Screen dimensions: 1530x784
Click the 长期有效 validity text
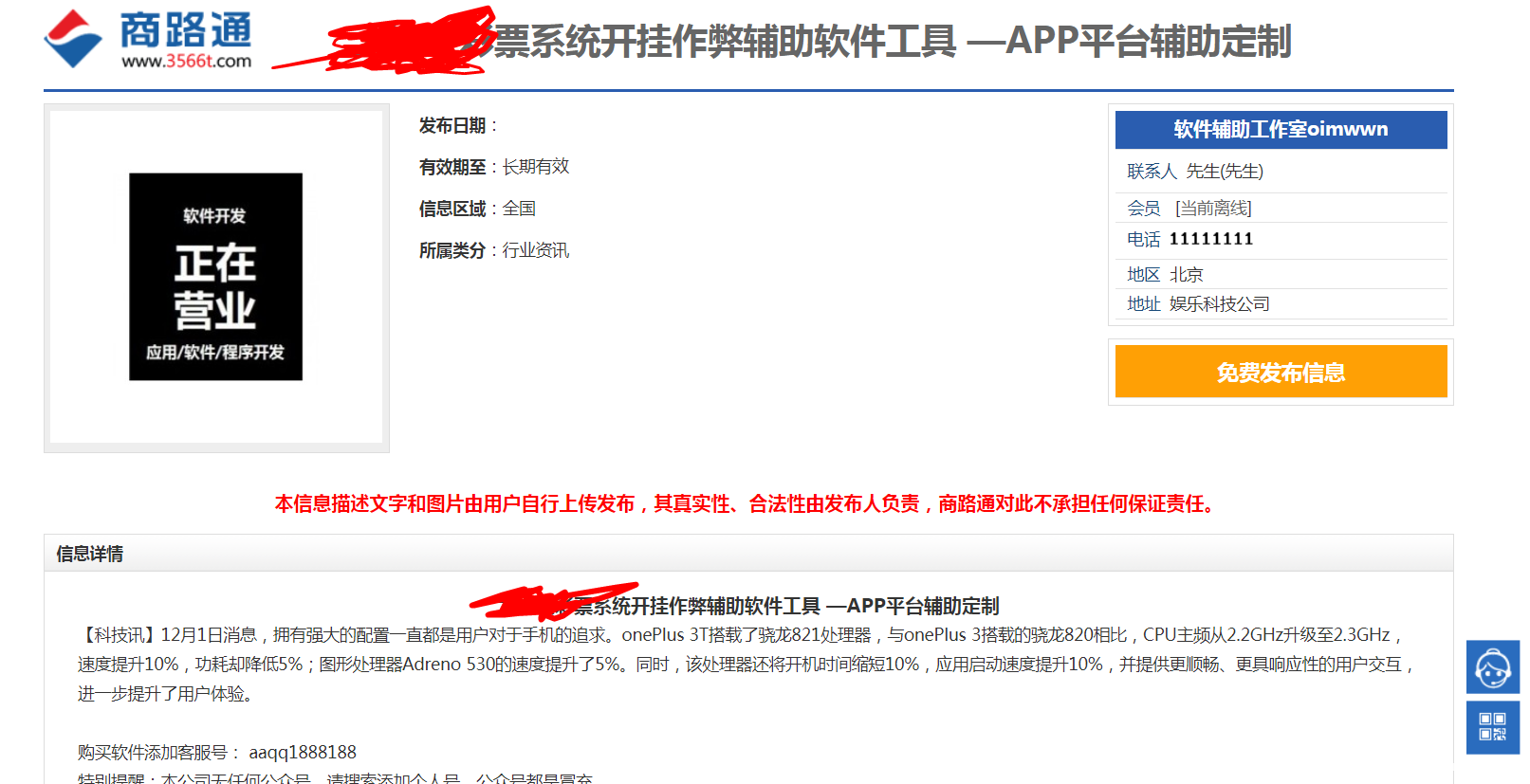[535, 167]
